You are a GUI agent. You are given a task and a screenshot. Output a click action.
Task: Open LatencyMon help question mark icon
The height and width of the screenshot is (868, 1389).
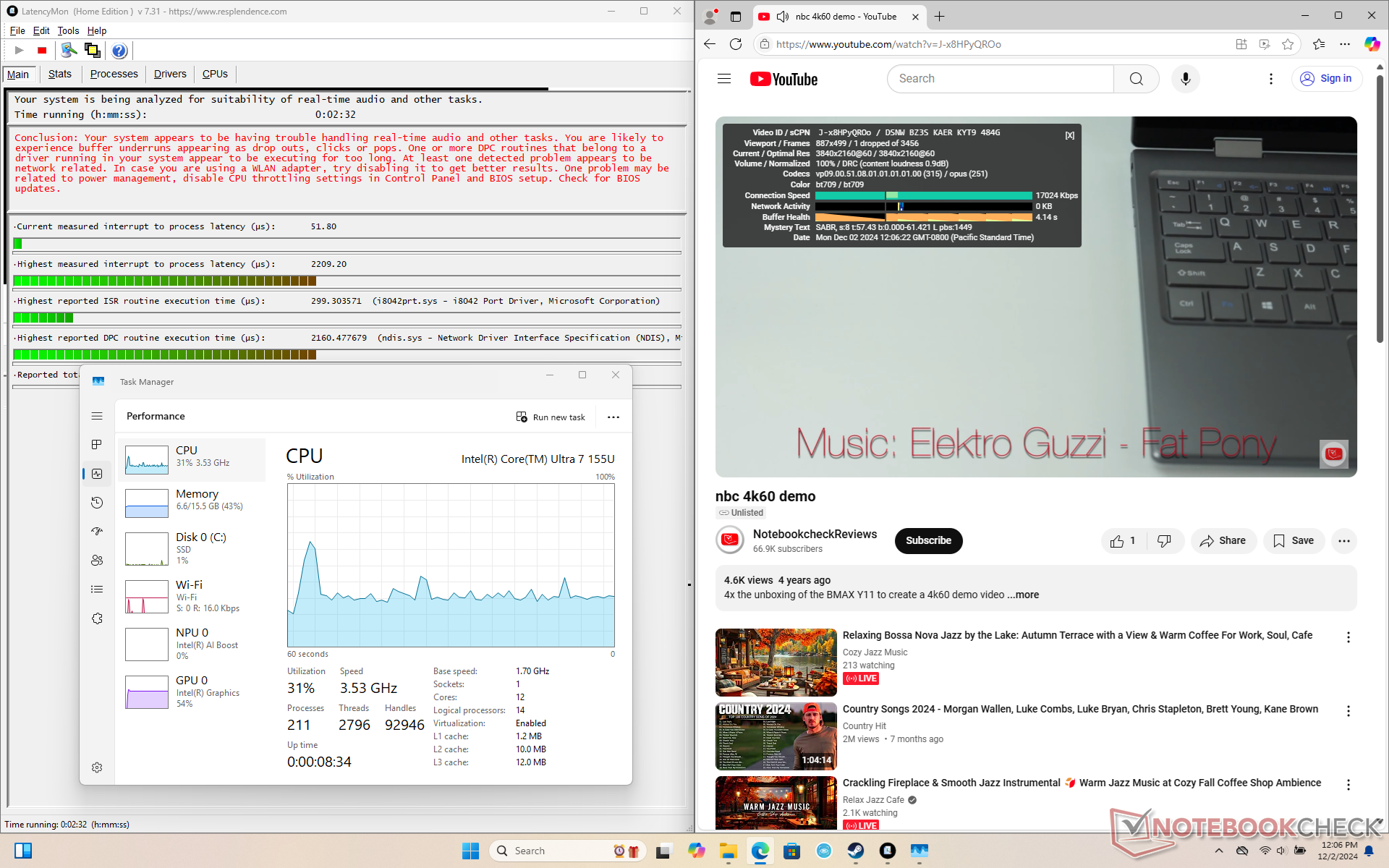pos(119,50)
